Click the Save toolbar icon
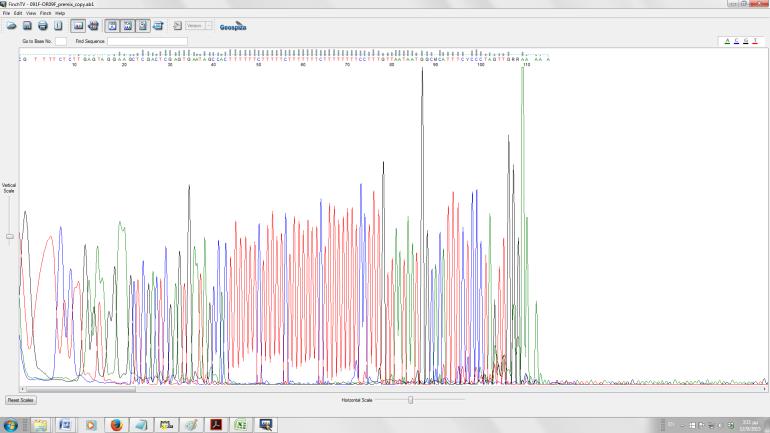The height and width of the screenshot is (433, 770). coord(28,26)
